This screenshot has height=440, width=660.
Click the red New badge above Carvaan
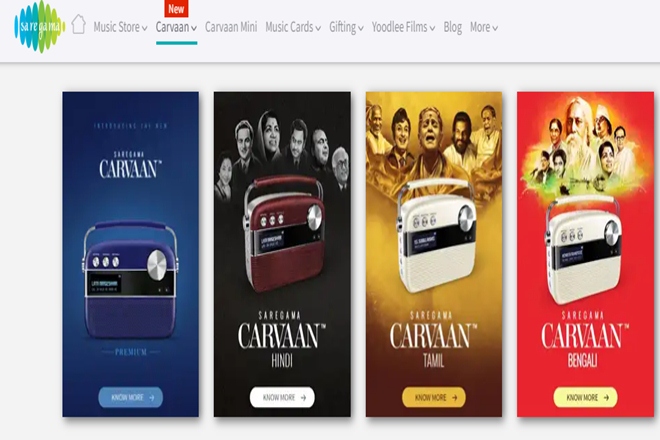[x=176, y=8]
